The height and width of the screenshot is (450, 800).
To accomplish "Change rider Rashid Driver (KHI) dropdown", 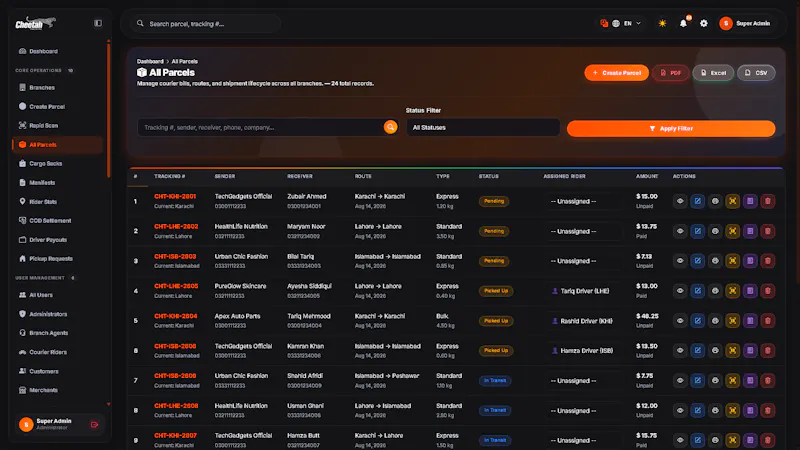I will pos(584,321).
